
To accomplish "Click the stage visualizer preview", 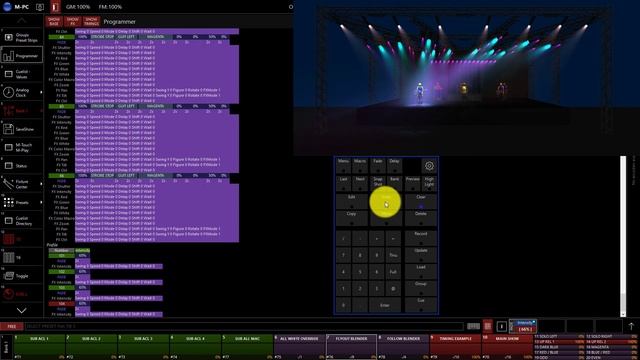I will pyautogui.click(x=467, y=78).
